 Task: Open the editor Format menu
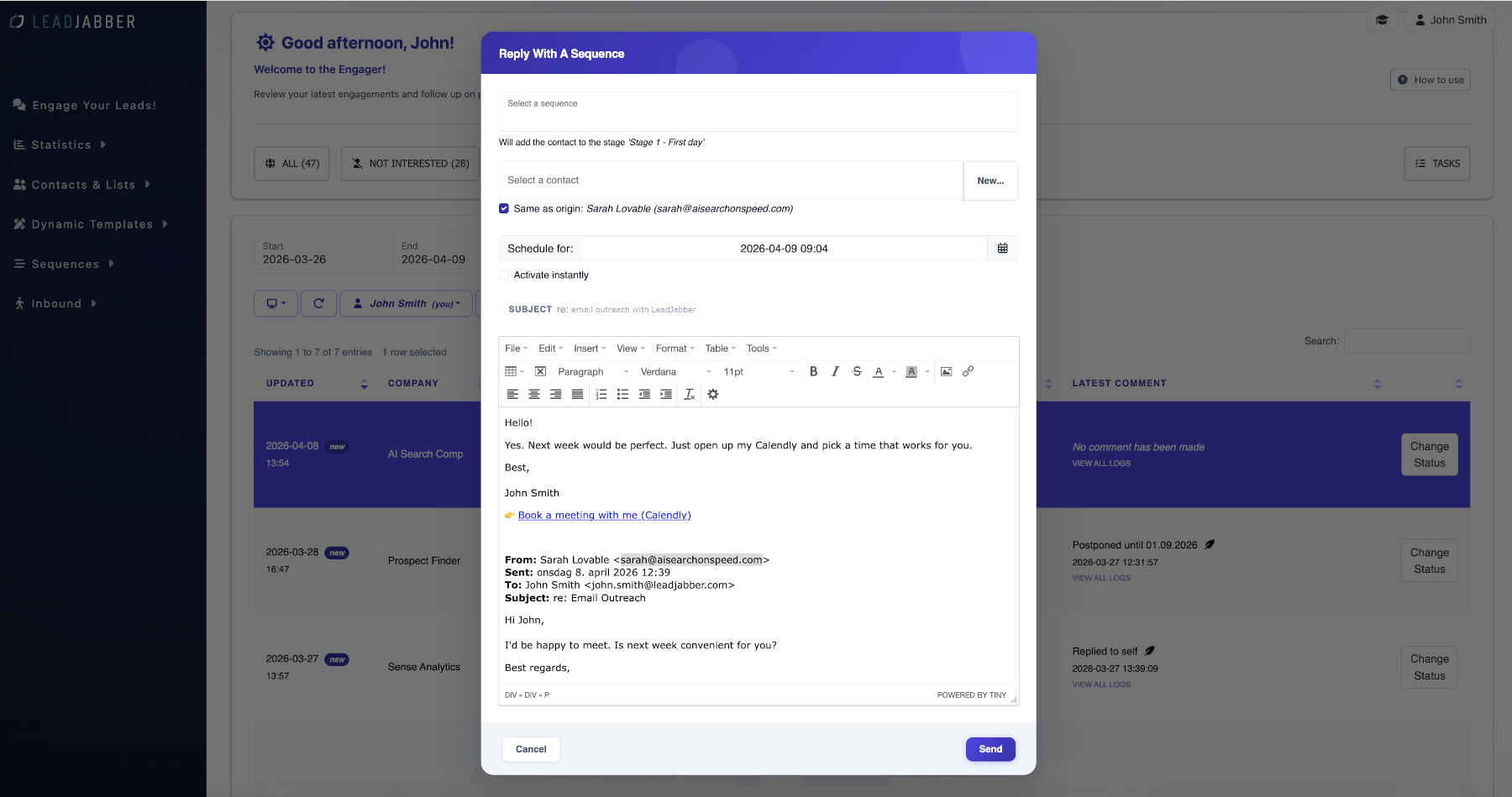tap(675, 349)
